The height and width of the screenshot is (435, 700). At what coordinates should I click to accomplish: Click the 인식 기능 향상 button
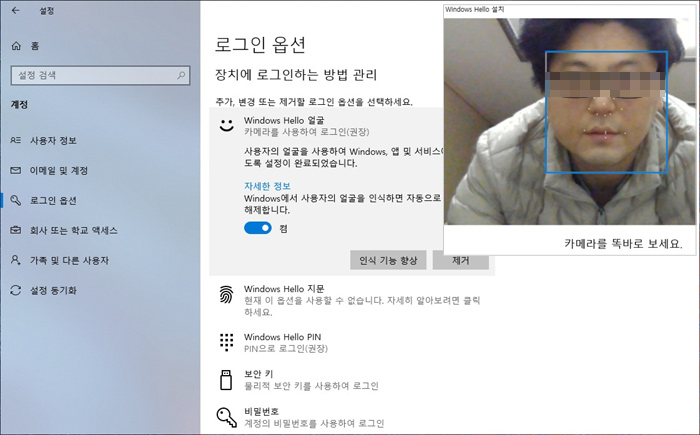pyautogui.click(x=388, y=260)
